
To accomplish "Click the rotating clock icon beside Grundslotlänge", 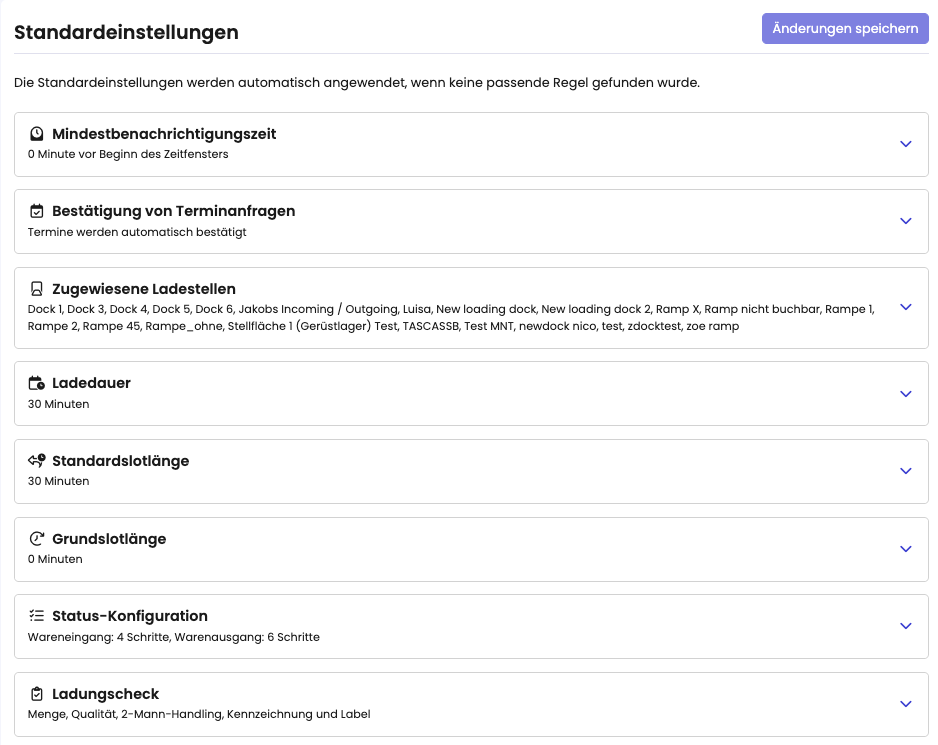I will 37,539.
